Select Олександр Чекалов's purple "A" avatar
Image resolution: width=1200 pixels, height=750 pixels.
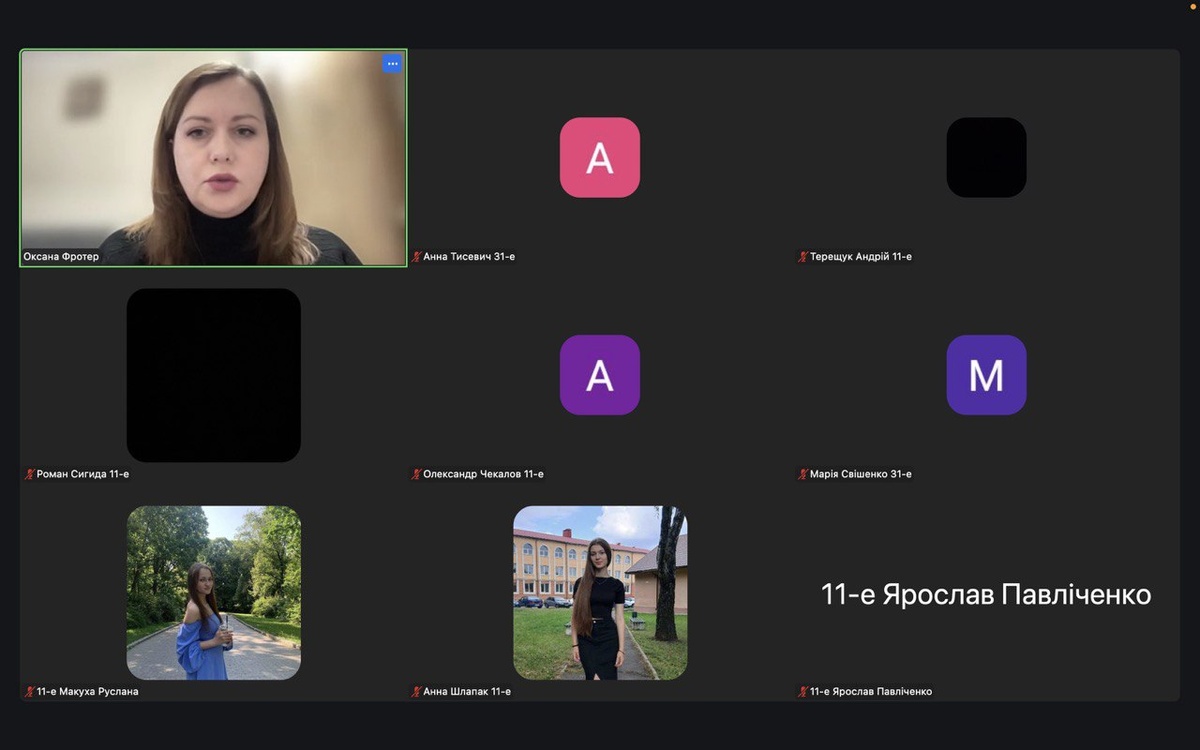[x=599, y=375]
